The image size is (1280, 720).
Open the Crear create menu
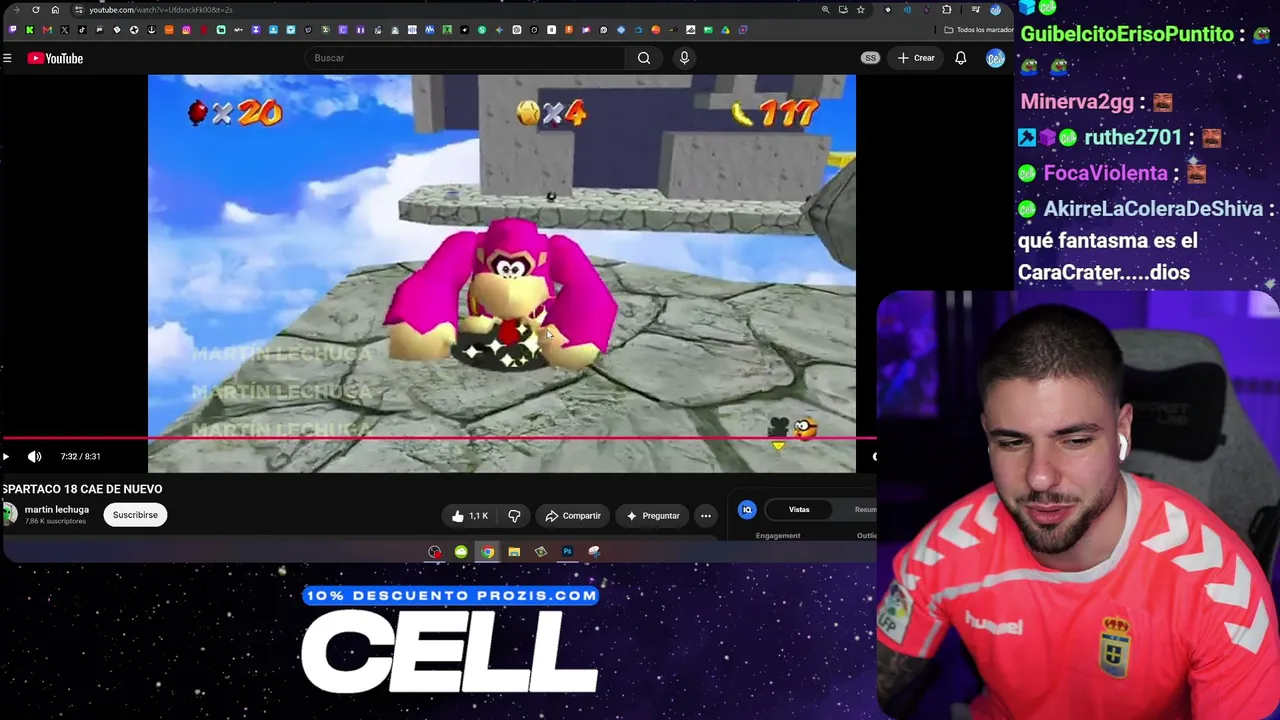pos(916,58)
